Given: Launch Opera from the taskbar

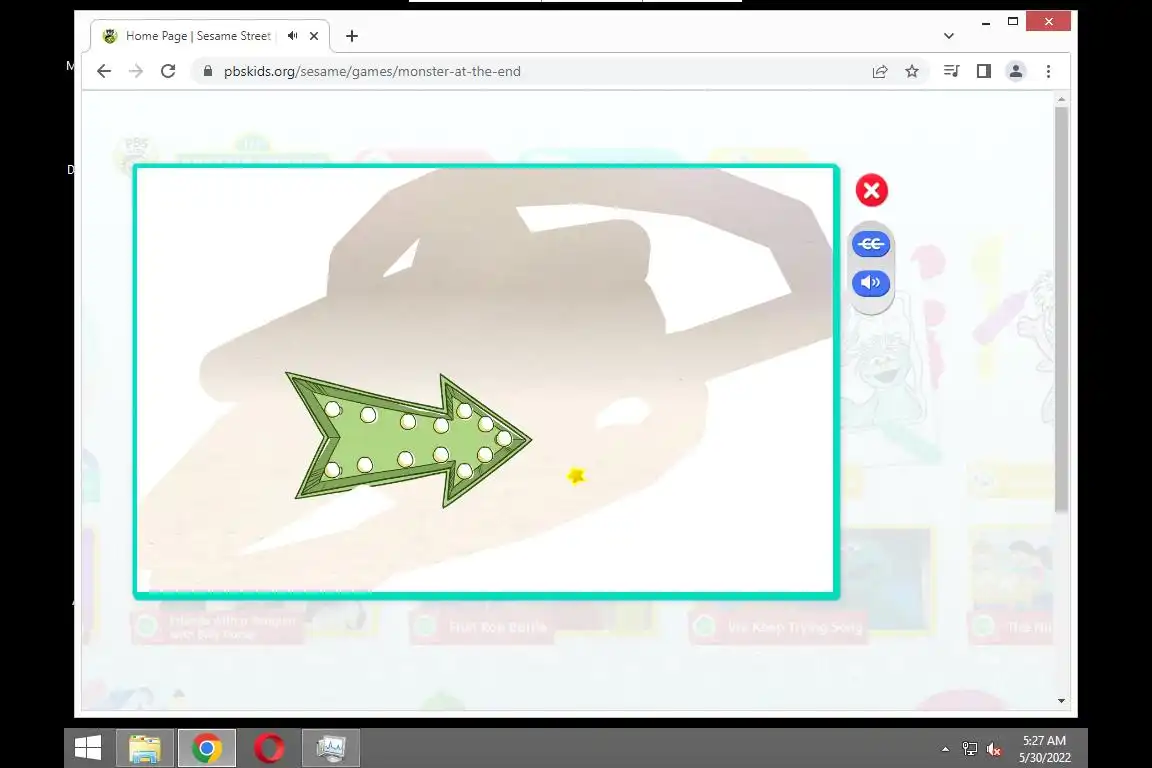Looking at the screenshot, I should (x=269, y=748).
